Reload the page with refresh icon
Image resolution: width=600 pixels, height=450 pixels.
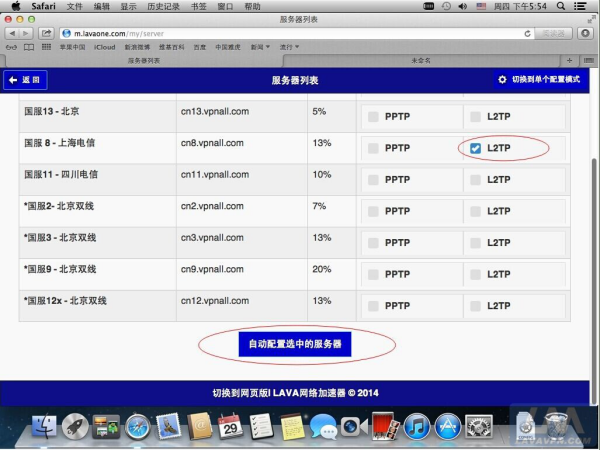point(527,34)
